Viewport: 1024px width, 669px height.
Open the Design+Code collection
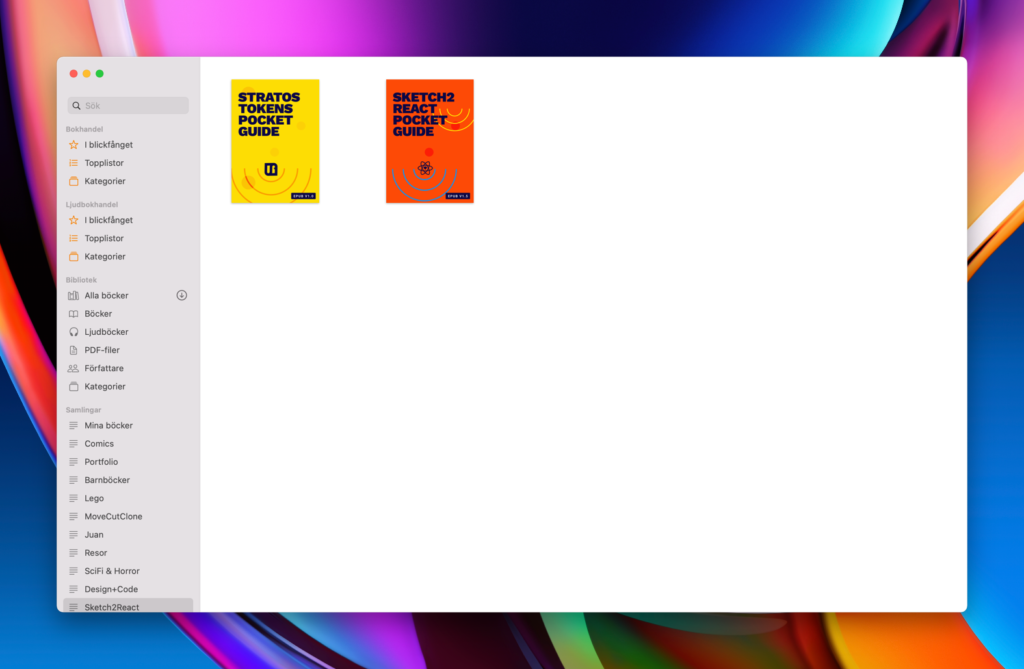point(111,590)
